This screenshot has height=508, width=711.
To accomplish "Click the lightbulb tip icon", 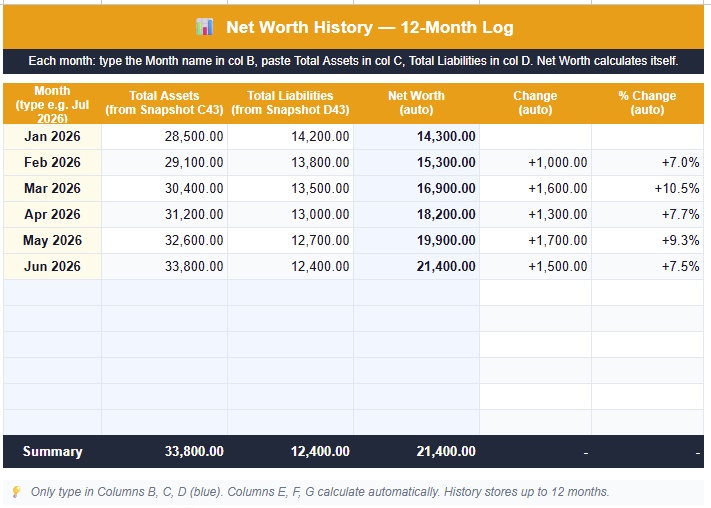I will [16, 492].
